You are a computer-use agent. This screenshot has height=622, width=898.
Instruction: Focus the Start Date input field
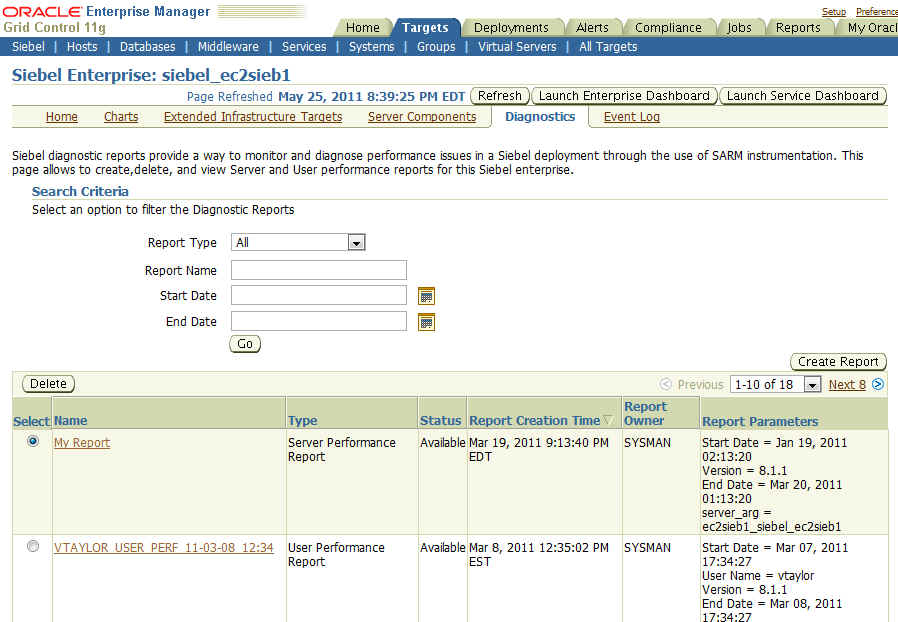pyautogui.click(x=318, y=296)
